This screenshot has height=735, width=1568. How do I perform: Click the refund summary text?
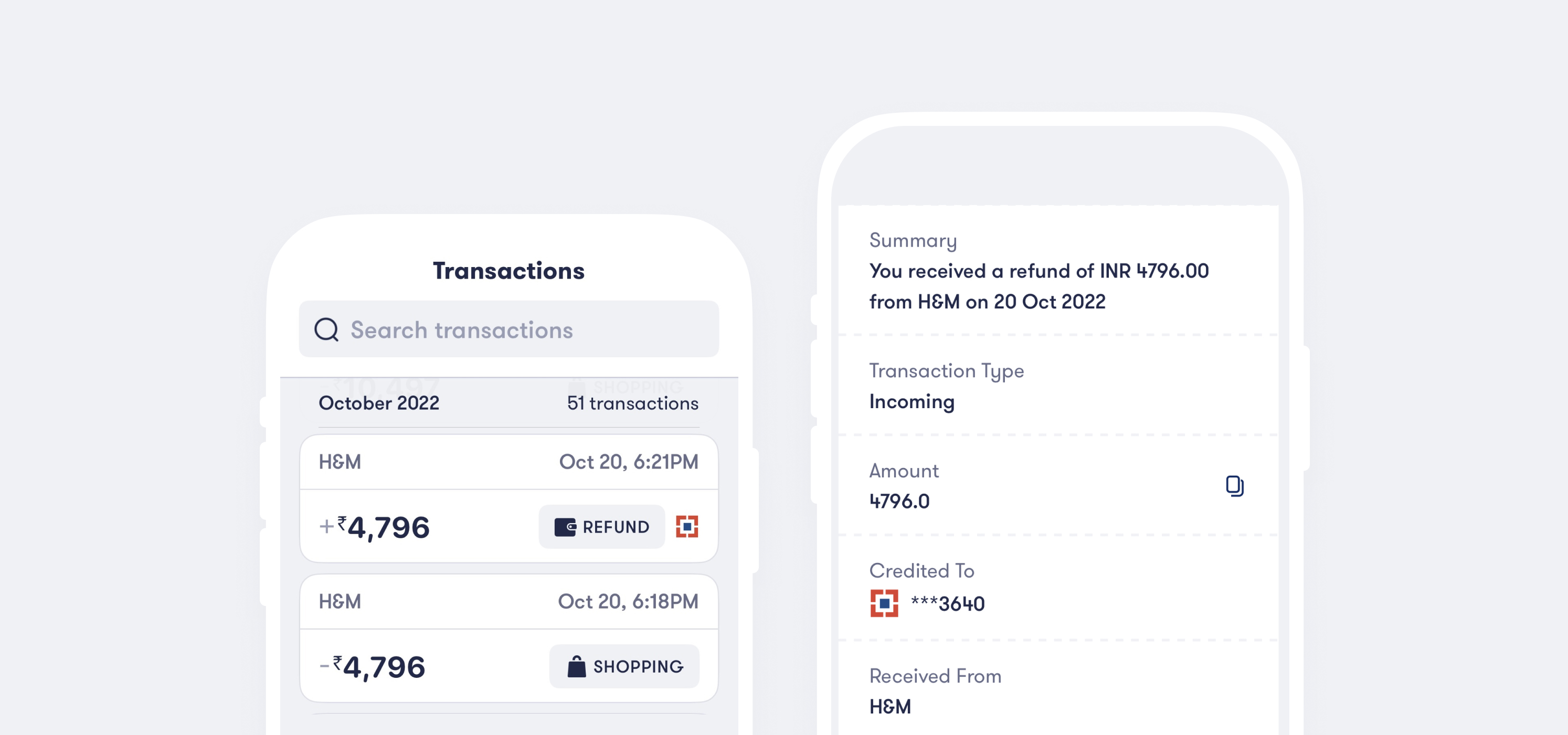click(1039, 286)
